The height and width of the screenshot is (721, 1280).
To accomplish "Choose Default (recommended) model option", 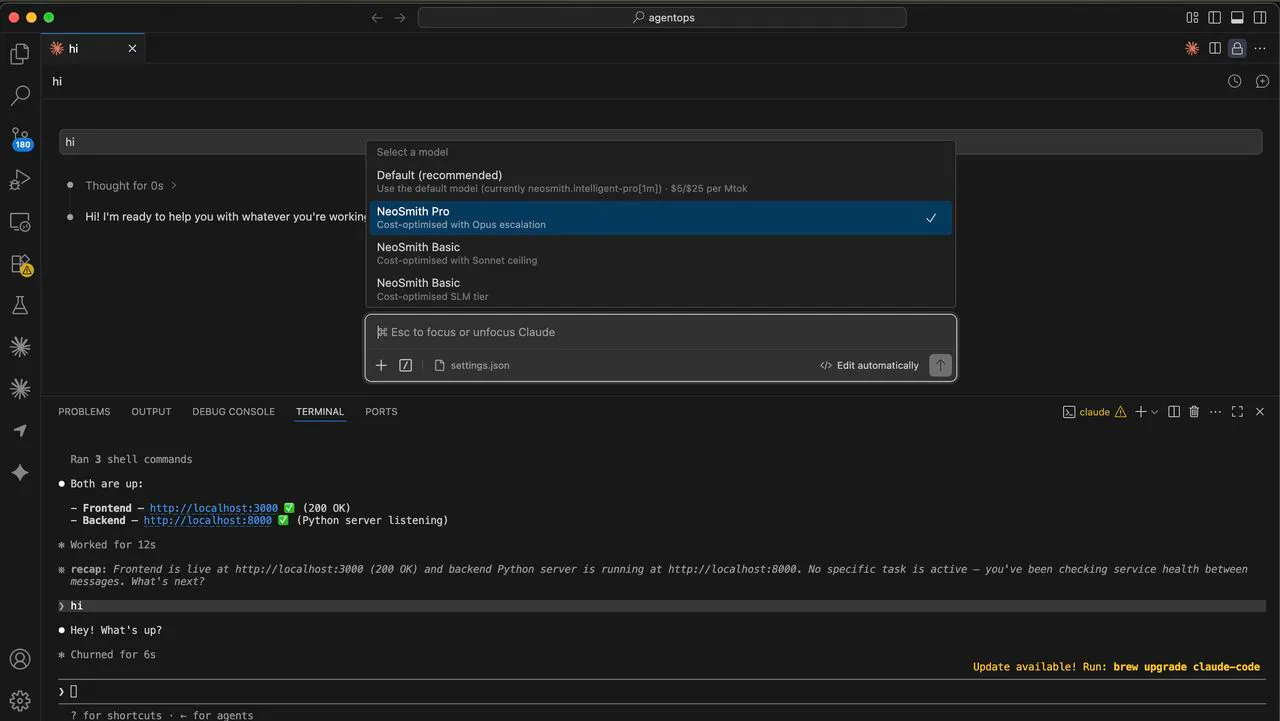I will click(x=661, y=181).
